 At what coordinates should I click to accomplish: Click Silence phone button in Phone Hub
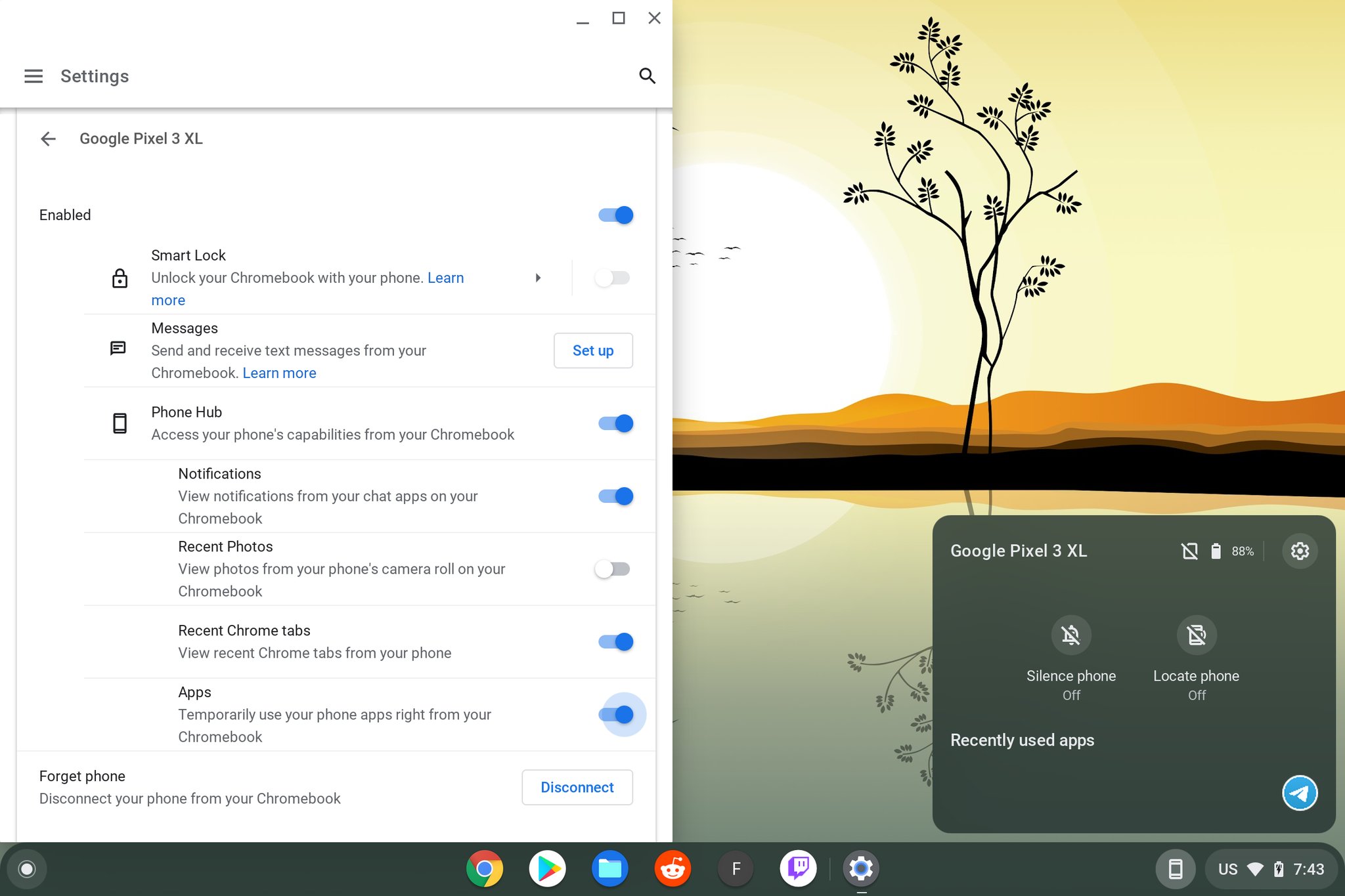[1070, 635]
